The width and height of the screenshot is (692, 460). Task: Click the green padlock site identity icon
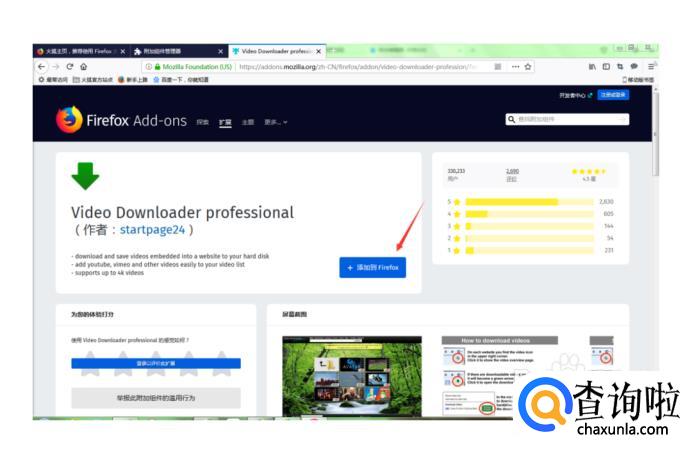coord(158,67)
